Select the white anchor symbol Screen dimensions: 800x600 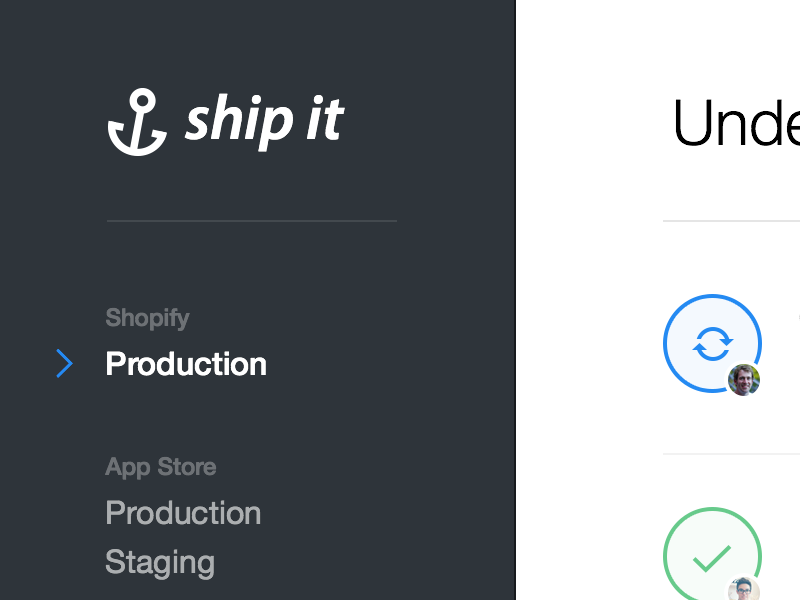point(137,120)
